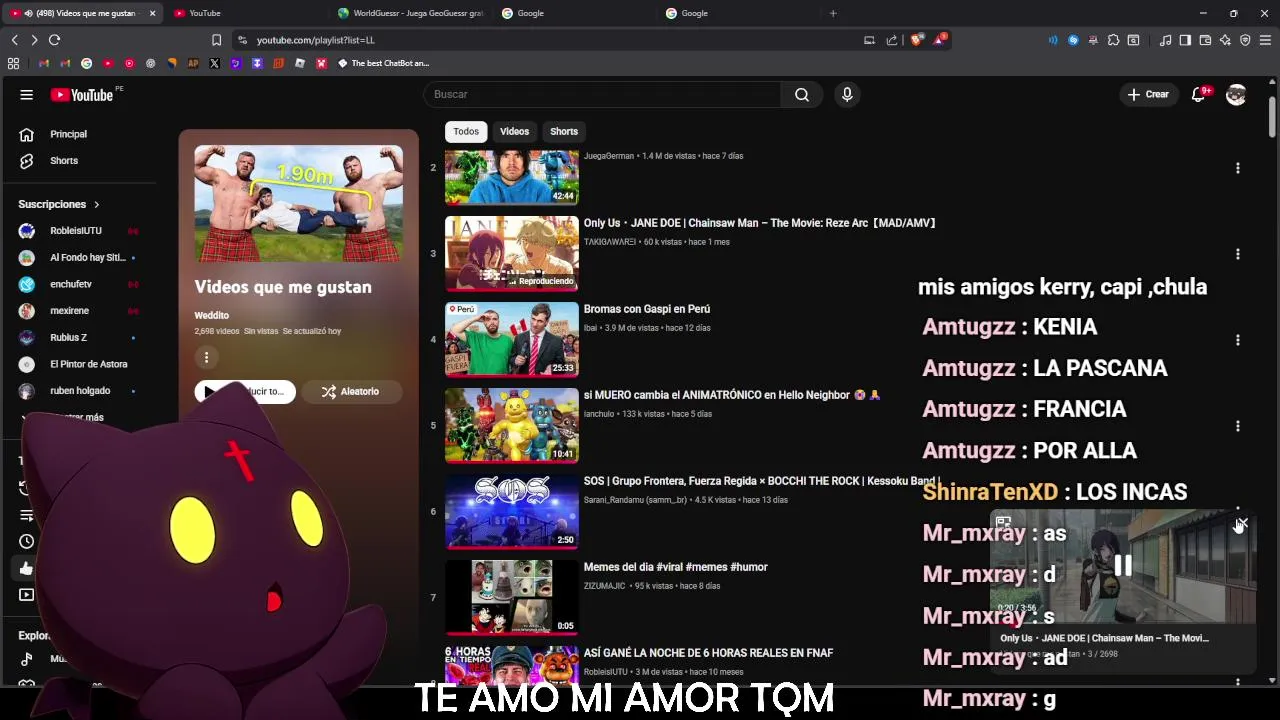Expand the mini player to full watch page
Viewport: 1280px width, 720px height.
coord(1003,523)
